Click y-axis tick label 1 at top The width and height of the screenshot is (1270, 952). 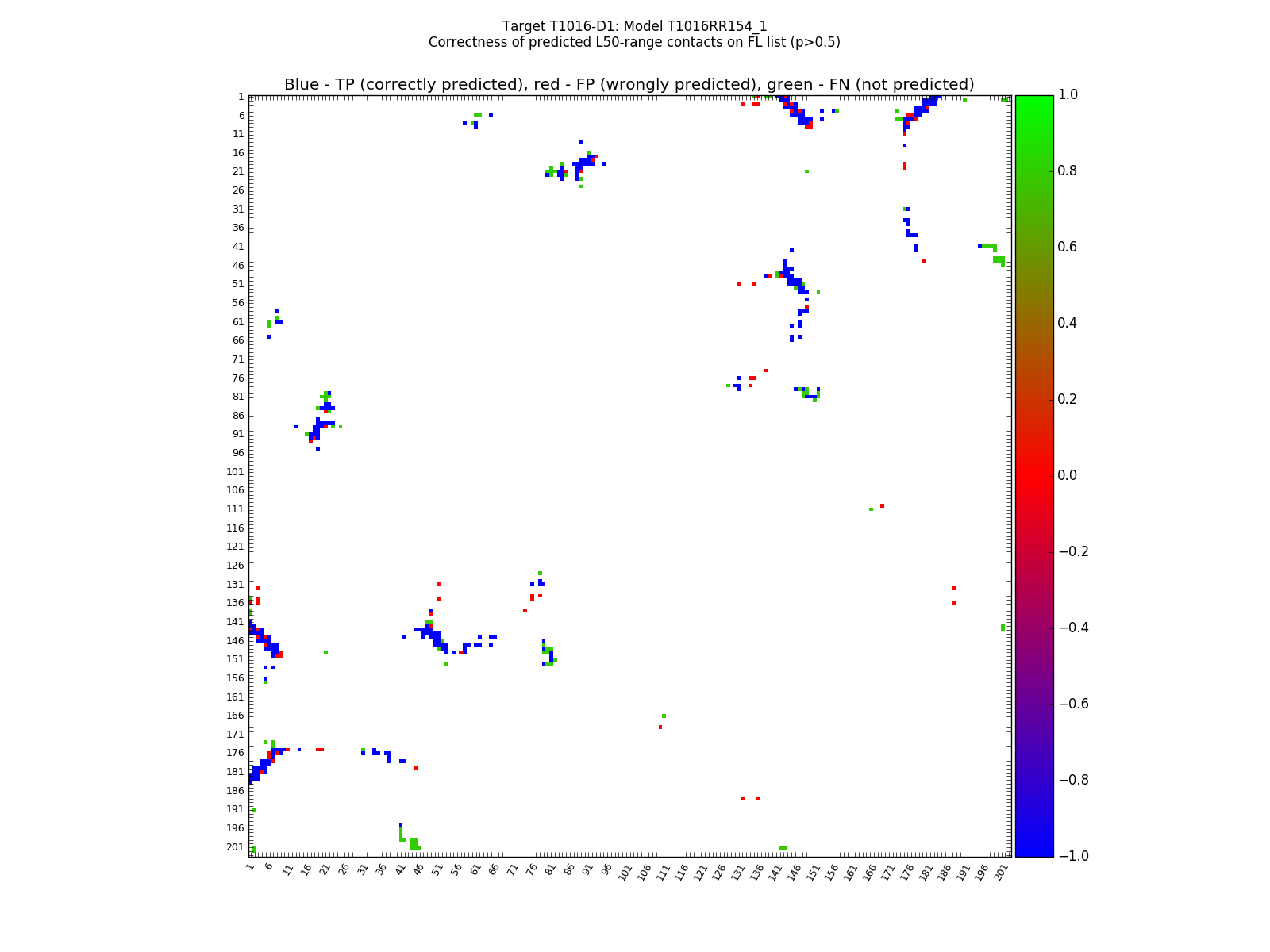(x=241, y=97)
